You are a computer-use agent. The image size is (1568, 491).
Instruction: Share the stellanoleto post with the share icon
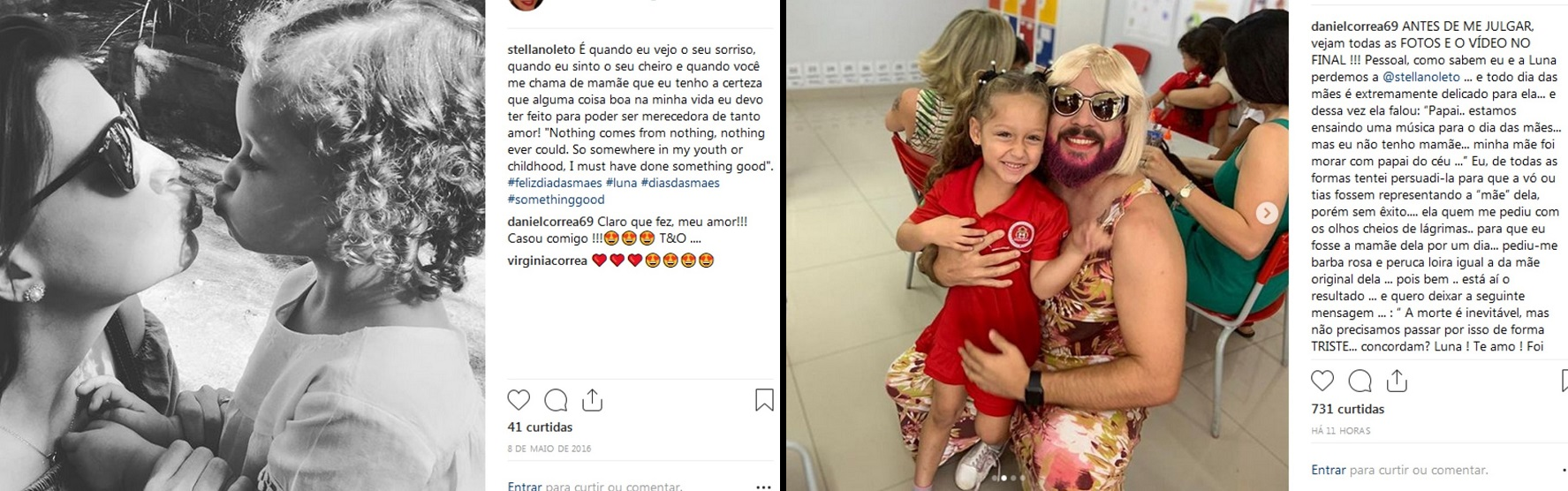[592, 400]
